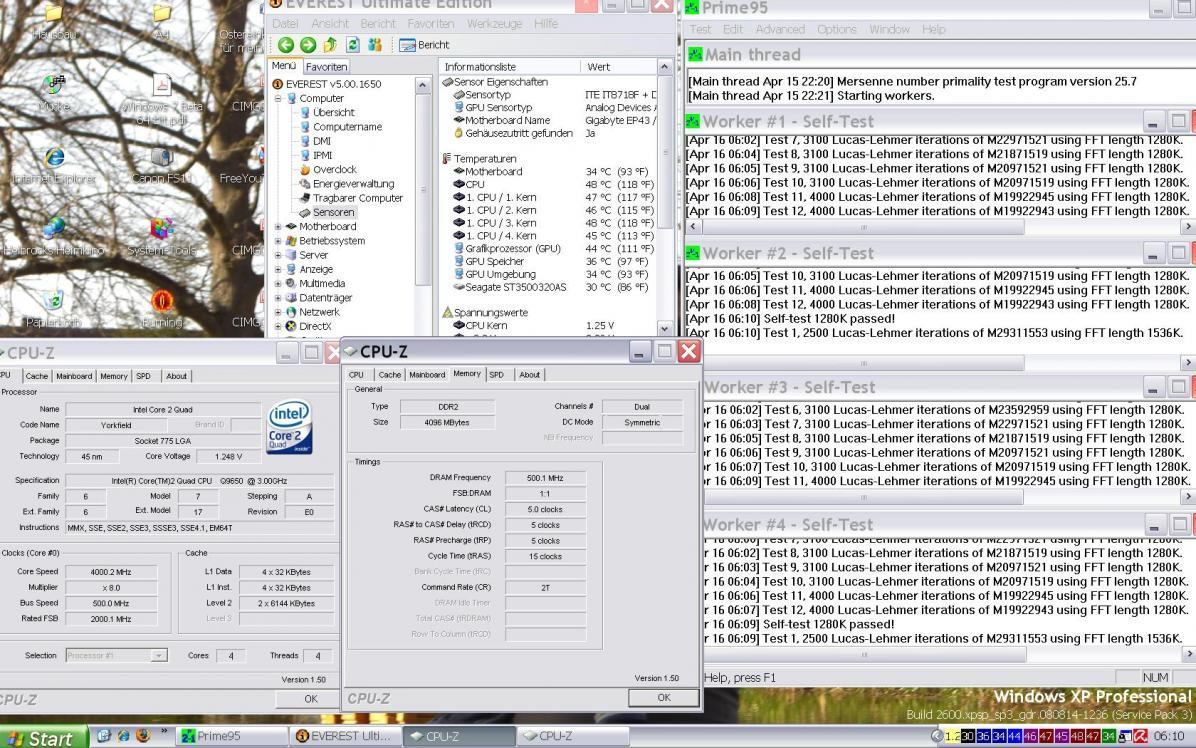1196x748 pixels.
Task: Select Computername in the EVEREST tree
Action: pyautogui.click(x=347, y=127)
